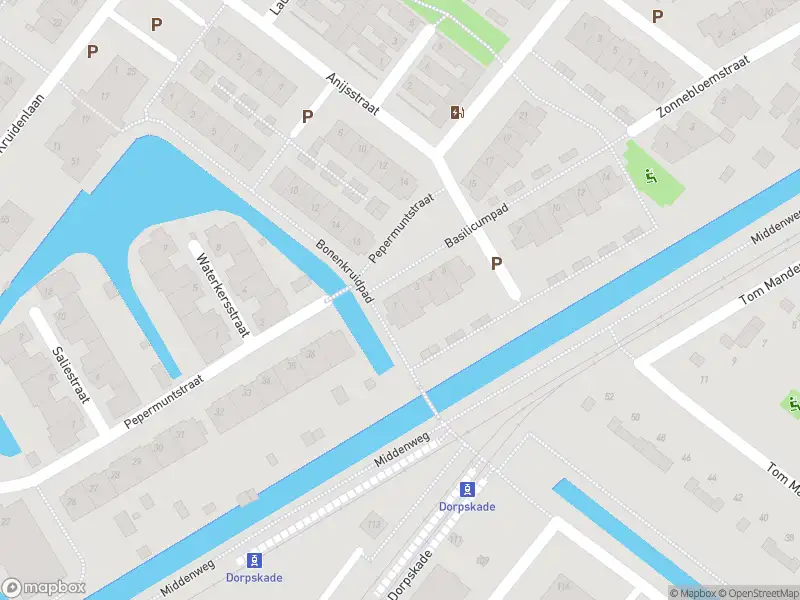Select the Zonnebloemstraat street label
This screenshot has width=800, height=600.
pyautogui.click(x=705, y=86)
